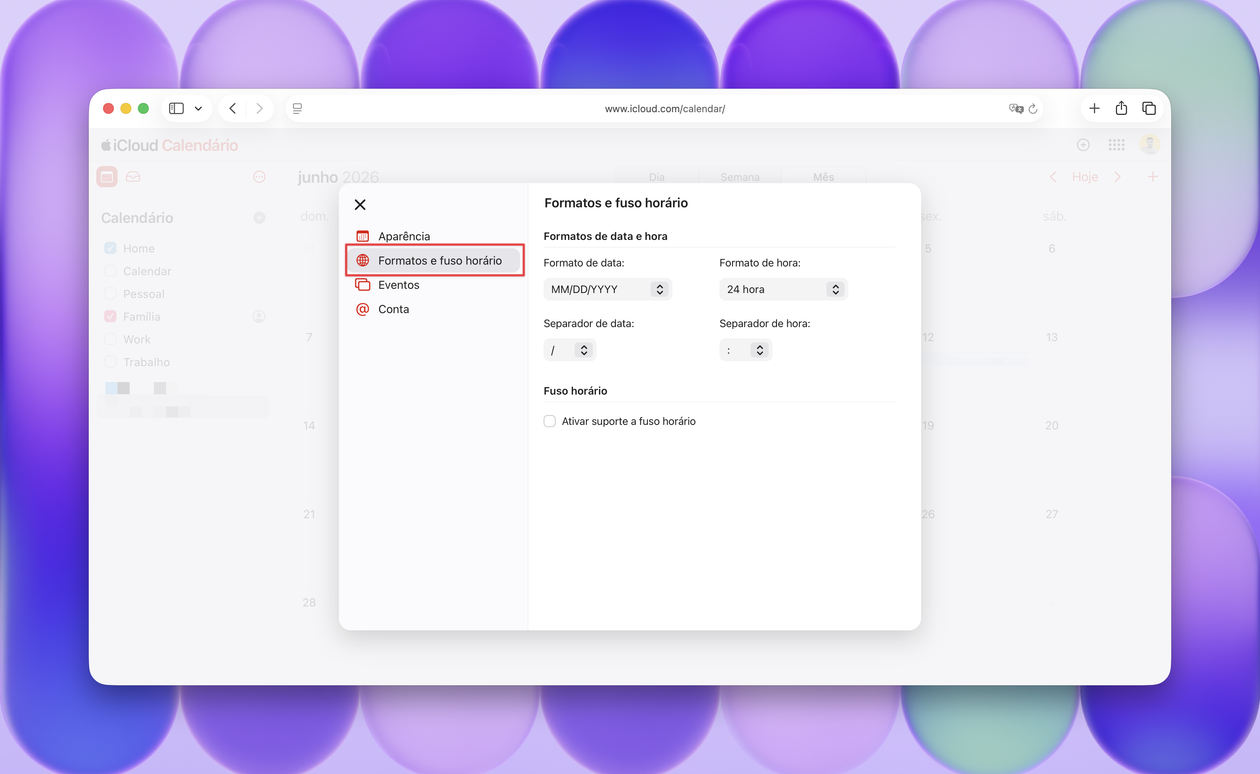Image resolution: width=1260 pixels, height=774 pixels.
Task: Toggle the Calendar calendar checkbox
Action: click(x=110, y=271)
